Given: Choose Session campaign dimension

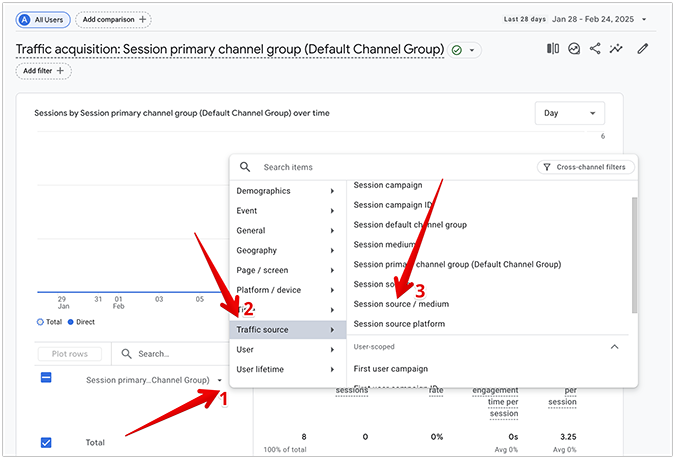Looking at the screenshot, I should pyautogui.click(x=388, y=185).
